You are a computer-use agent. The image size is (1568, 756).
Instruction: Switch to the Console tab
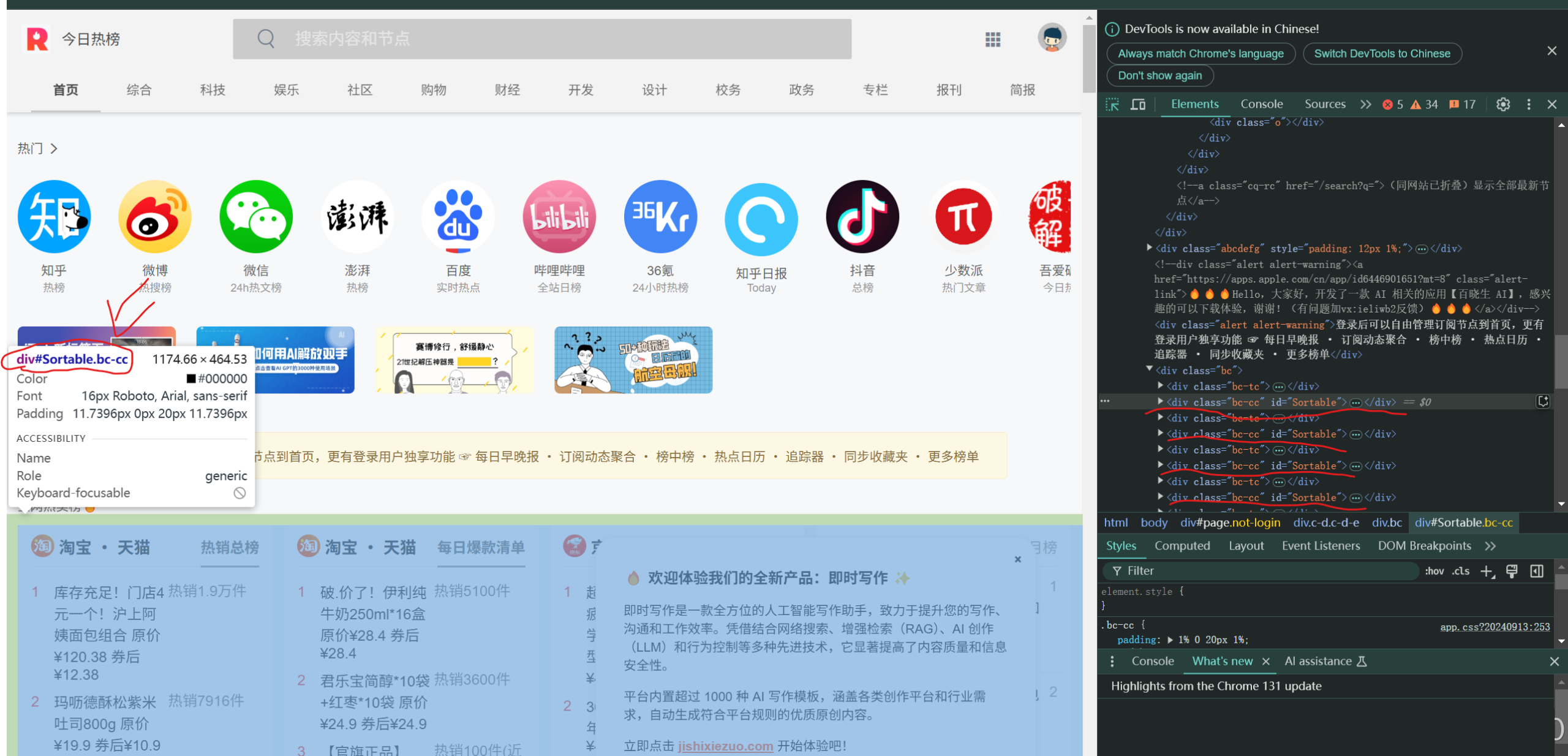(1261, 104)
